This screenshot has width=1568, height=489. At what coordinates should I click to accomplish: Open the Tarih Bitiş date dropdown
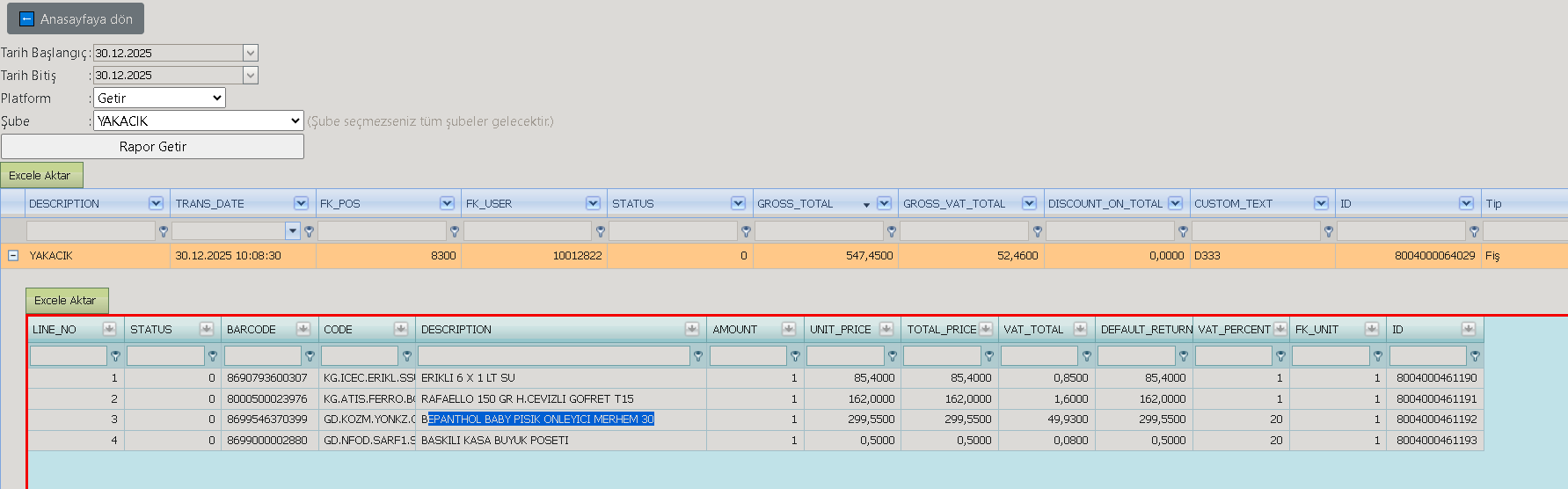click(251, 76)
